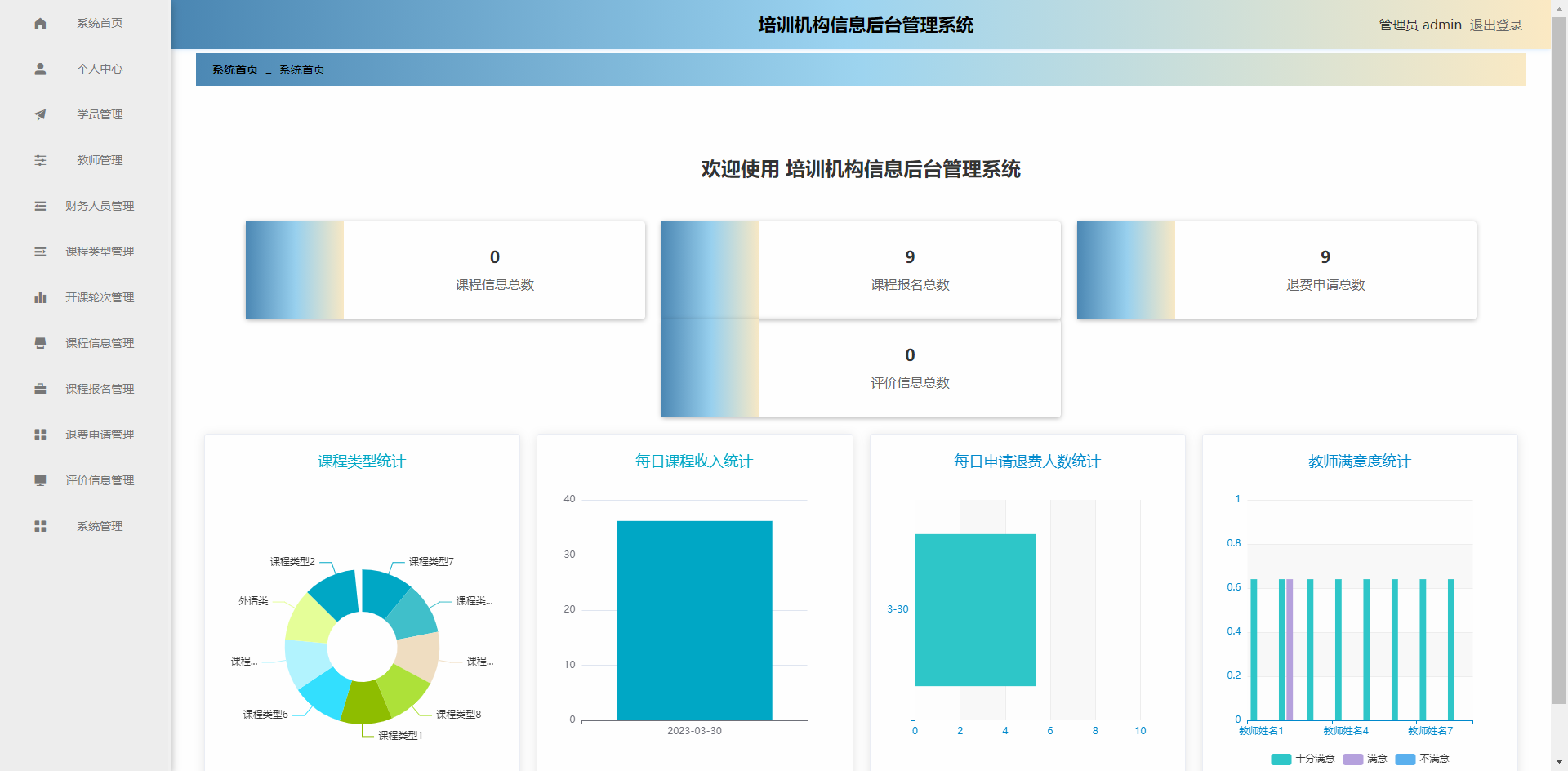Viewport: 1568px width, 771px height.
Task: Click the 教师满意度统计 chart title
Action: click(x=1360, y=461)
